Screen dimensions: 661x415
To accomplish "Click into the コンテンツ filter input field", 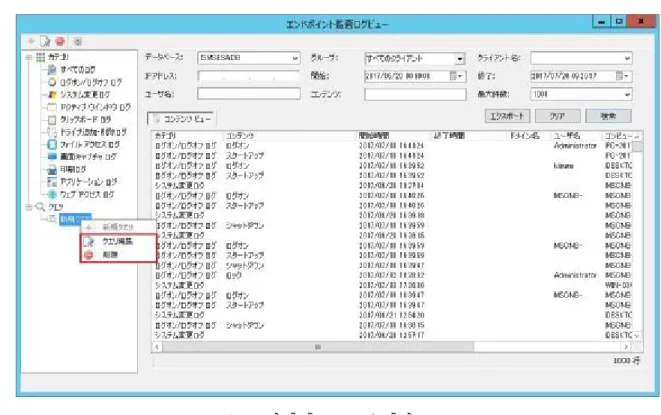I will [x=415, y=94].
